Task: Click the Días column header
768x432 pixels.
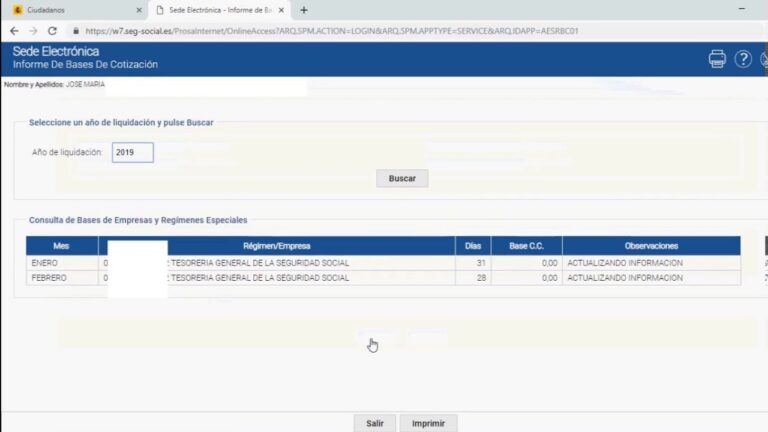Action: 473,246
